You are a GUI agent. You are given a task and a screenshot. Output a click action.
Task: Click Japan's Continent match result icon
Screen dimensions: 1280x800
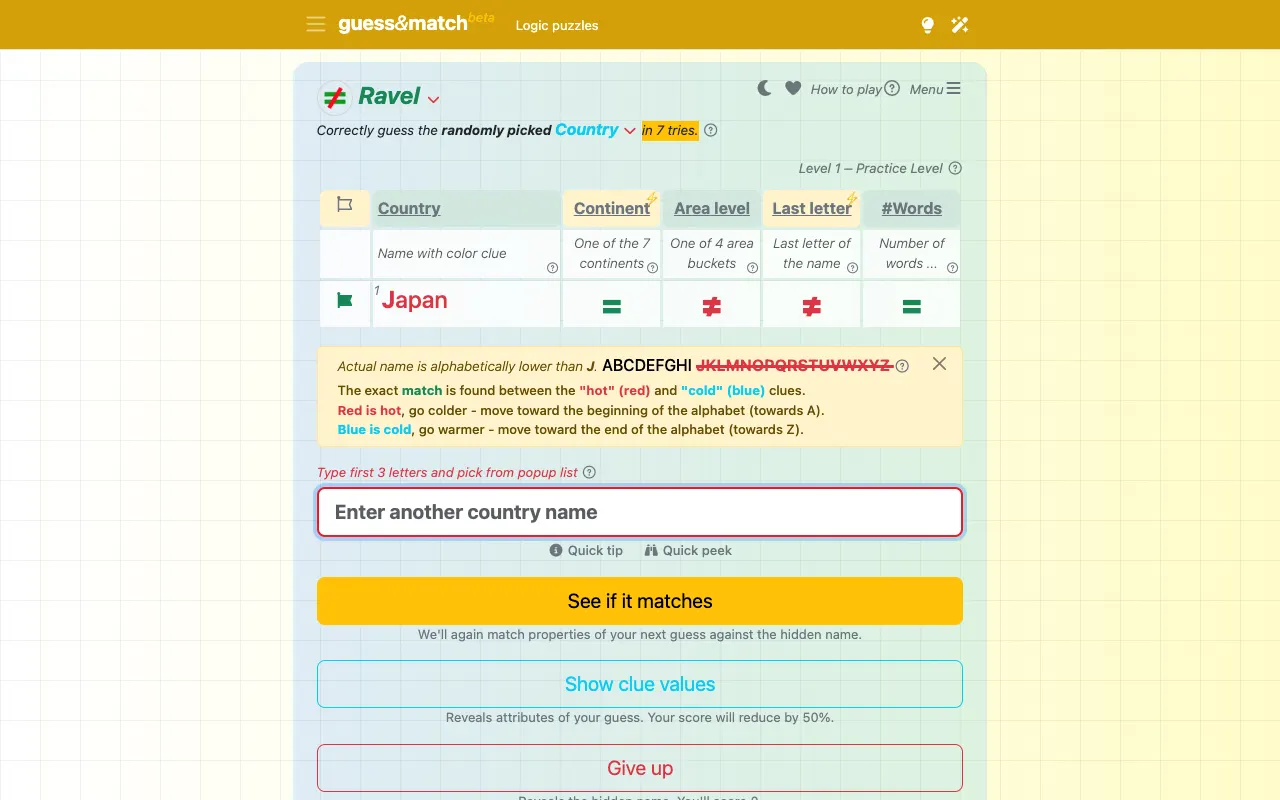click(x=612, y=307)
